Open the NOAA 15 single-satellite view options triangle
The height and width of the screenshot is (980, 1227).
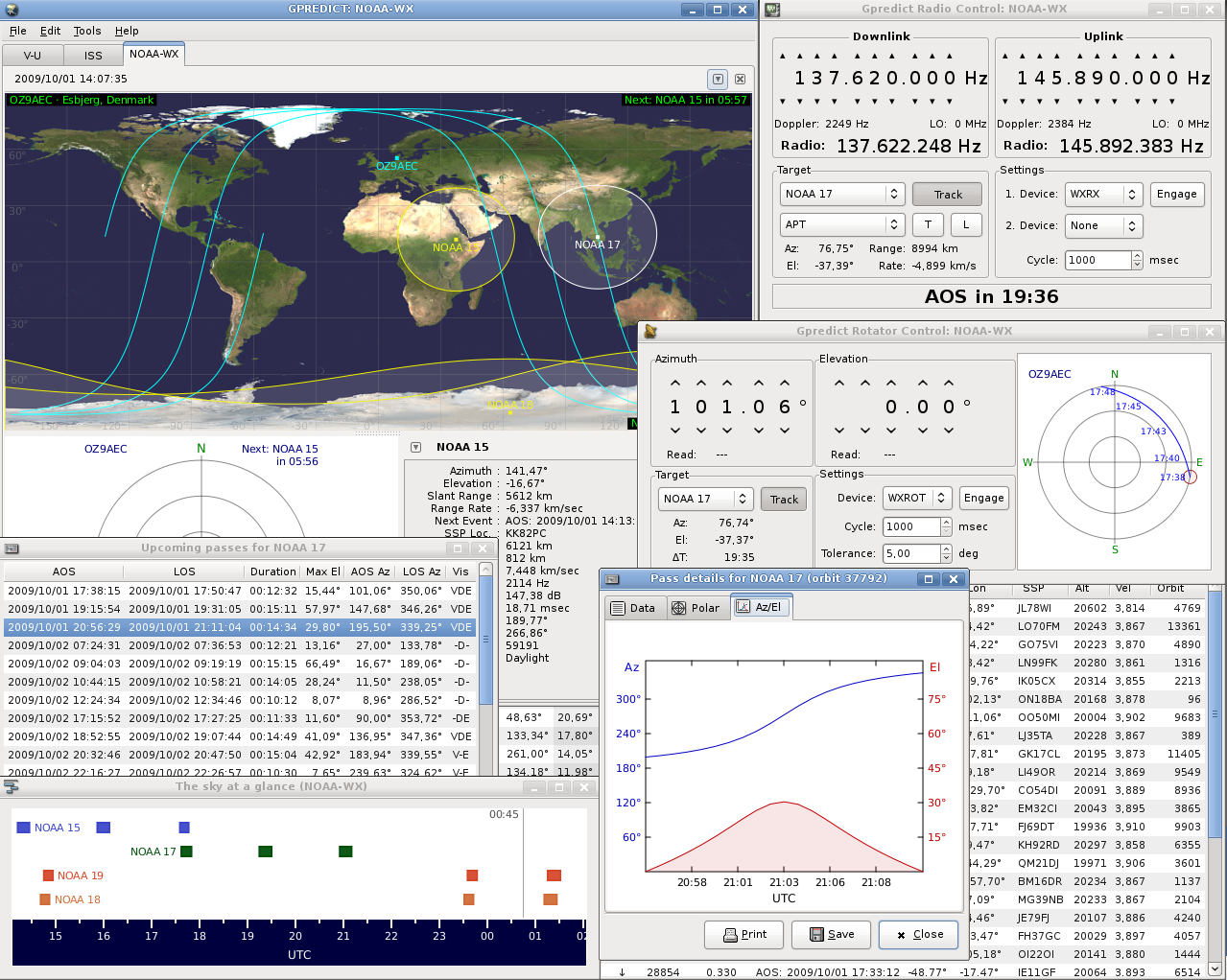point(416,447)
